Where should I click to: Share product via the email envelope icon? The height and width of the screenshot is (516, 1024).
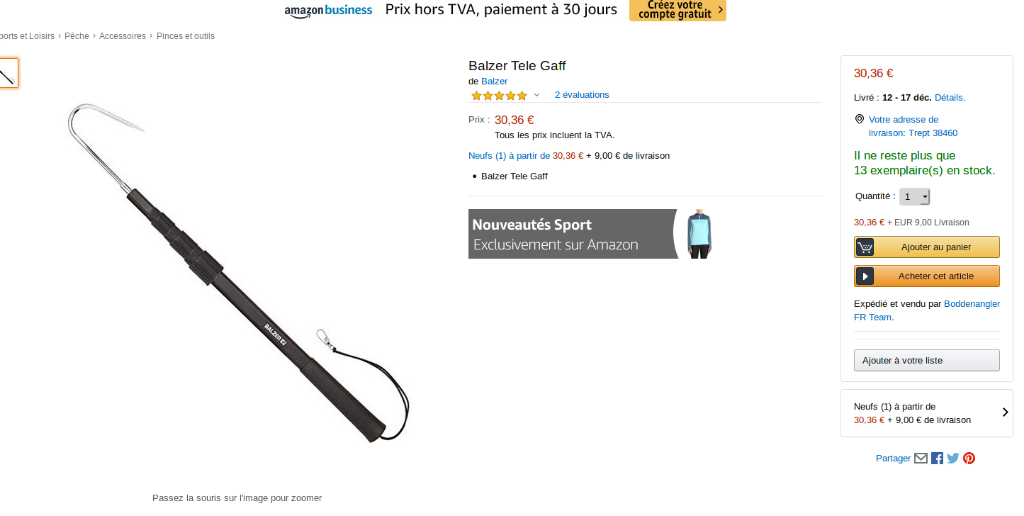coord(920,458)
